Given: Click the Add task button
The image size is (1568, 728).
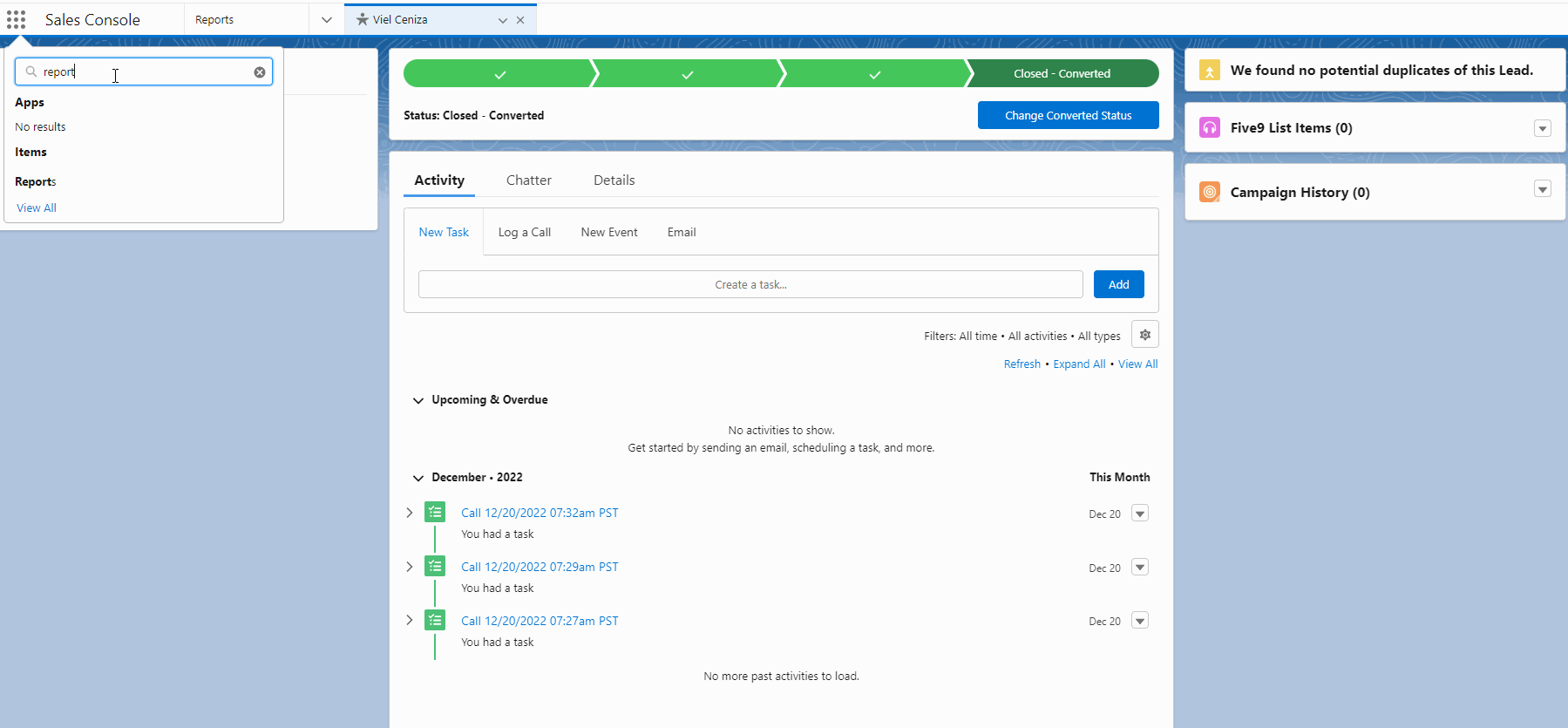Looking at the screenshot, I should (1119, 284).
